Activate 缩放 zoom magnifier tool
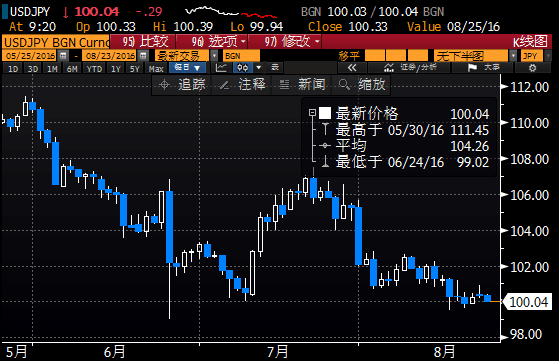This screenshot has width=559, height=361. (361, 85)
